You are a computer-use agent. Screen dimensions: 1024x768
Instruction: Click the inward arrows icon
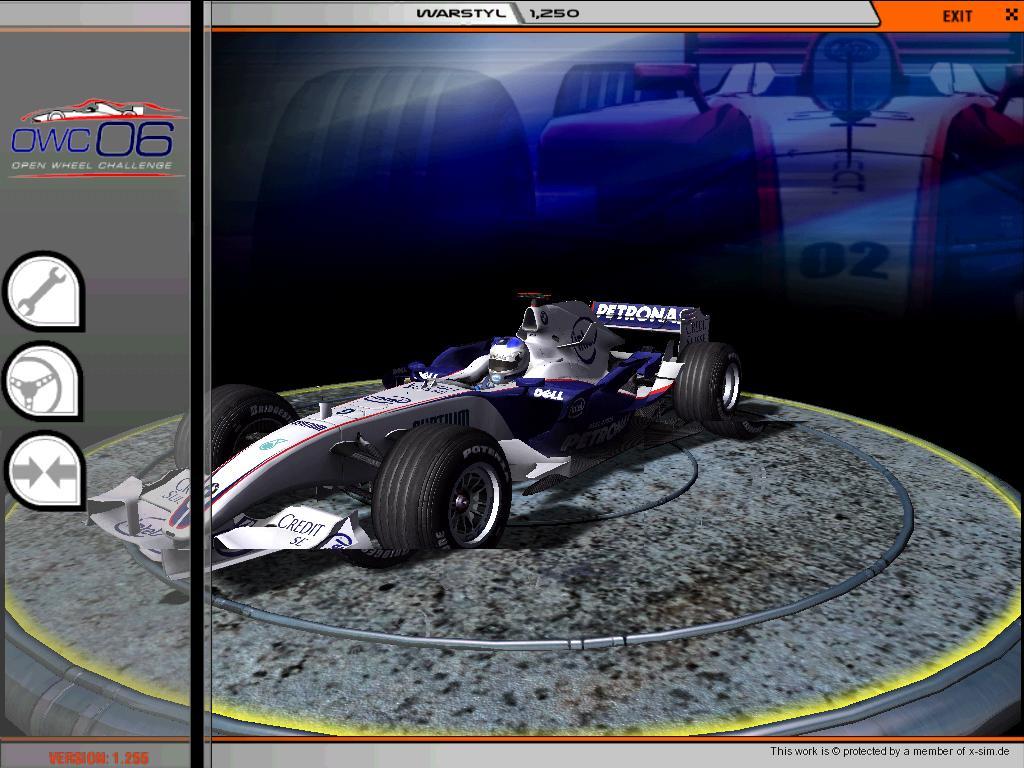click(x=44, y=470)
